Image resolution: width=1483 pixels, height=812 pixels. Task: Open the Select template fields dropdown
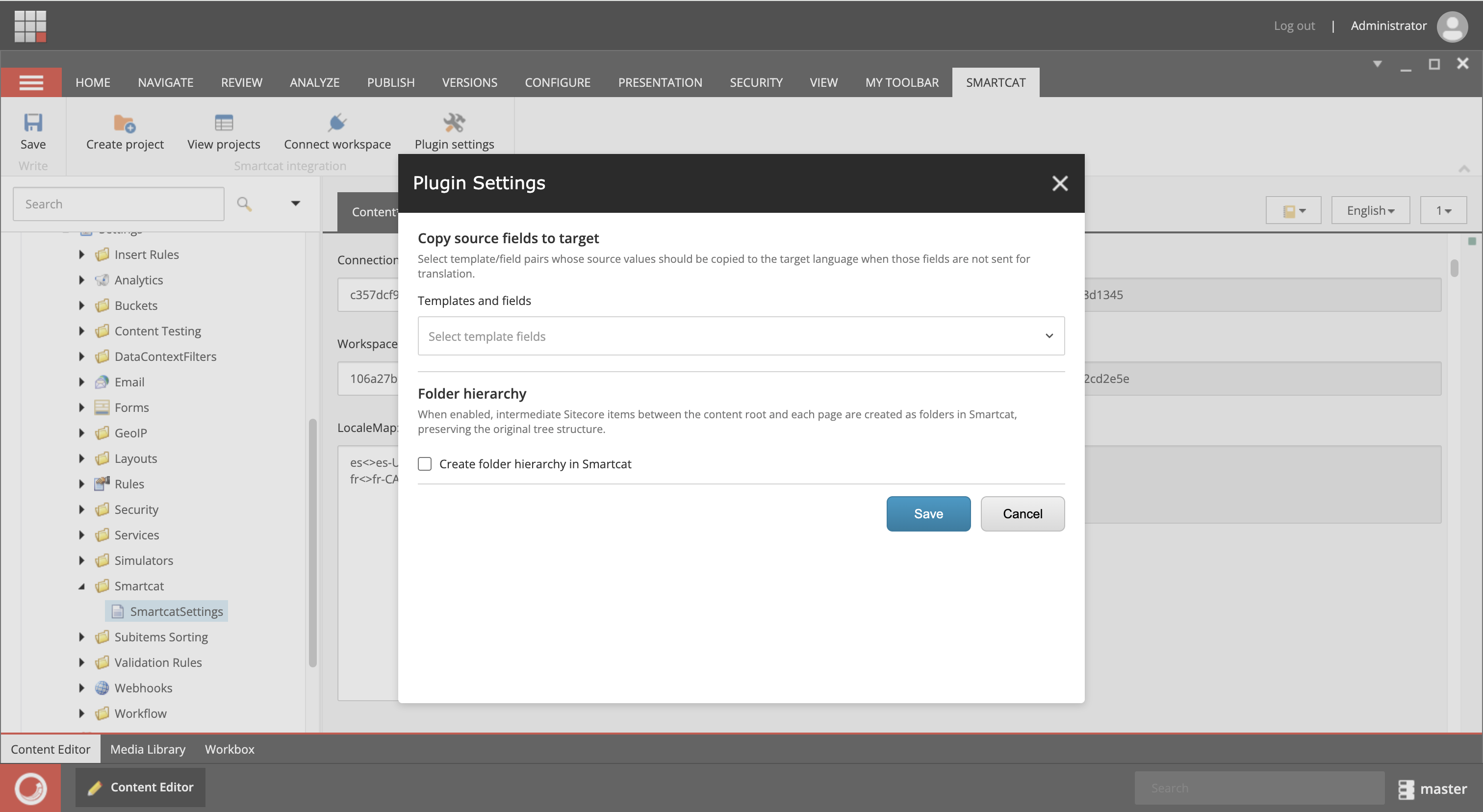(x=741, y=336)
